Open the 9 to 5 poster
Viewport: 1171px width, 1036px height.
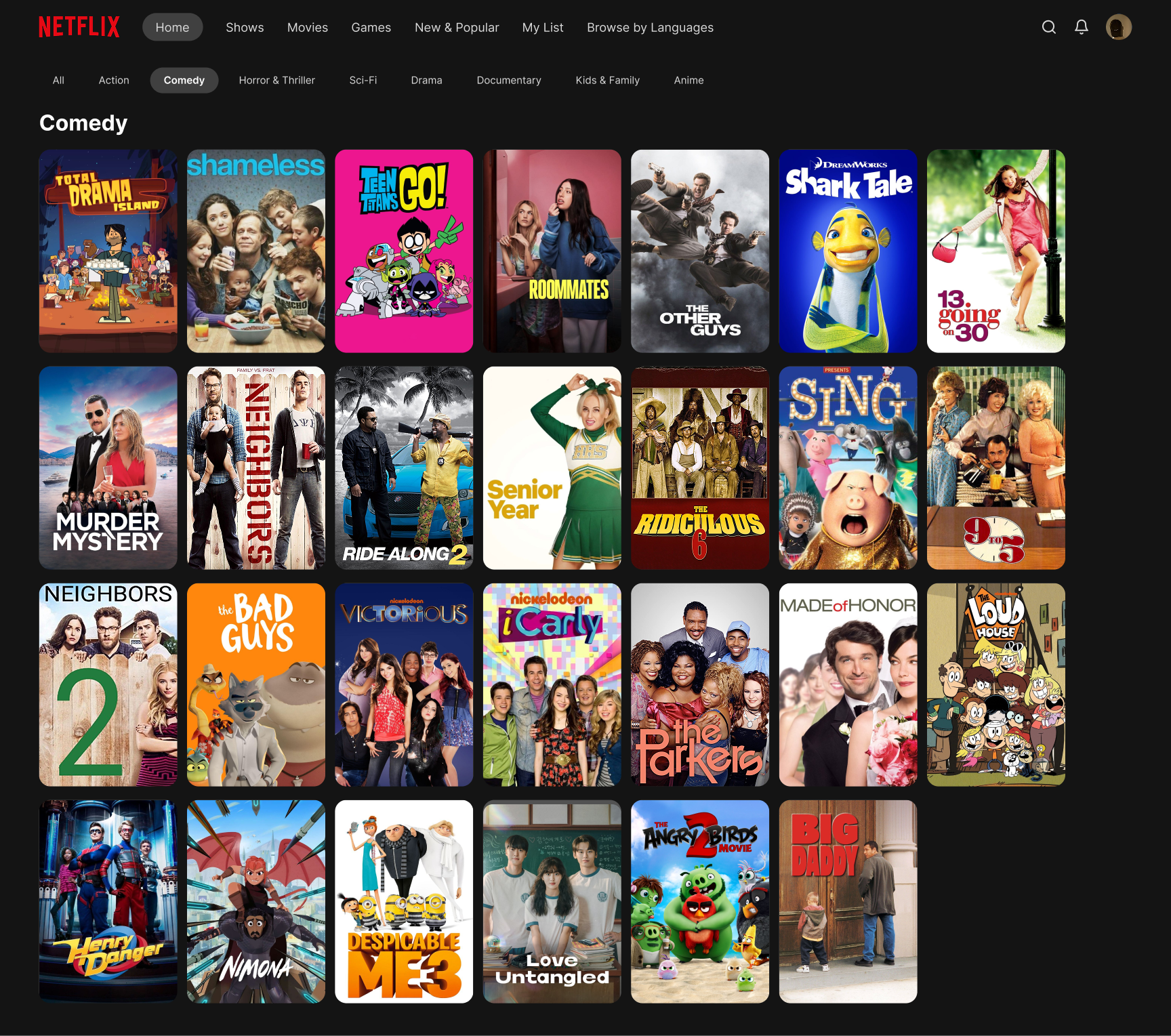(x=996, y=468)
